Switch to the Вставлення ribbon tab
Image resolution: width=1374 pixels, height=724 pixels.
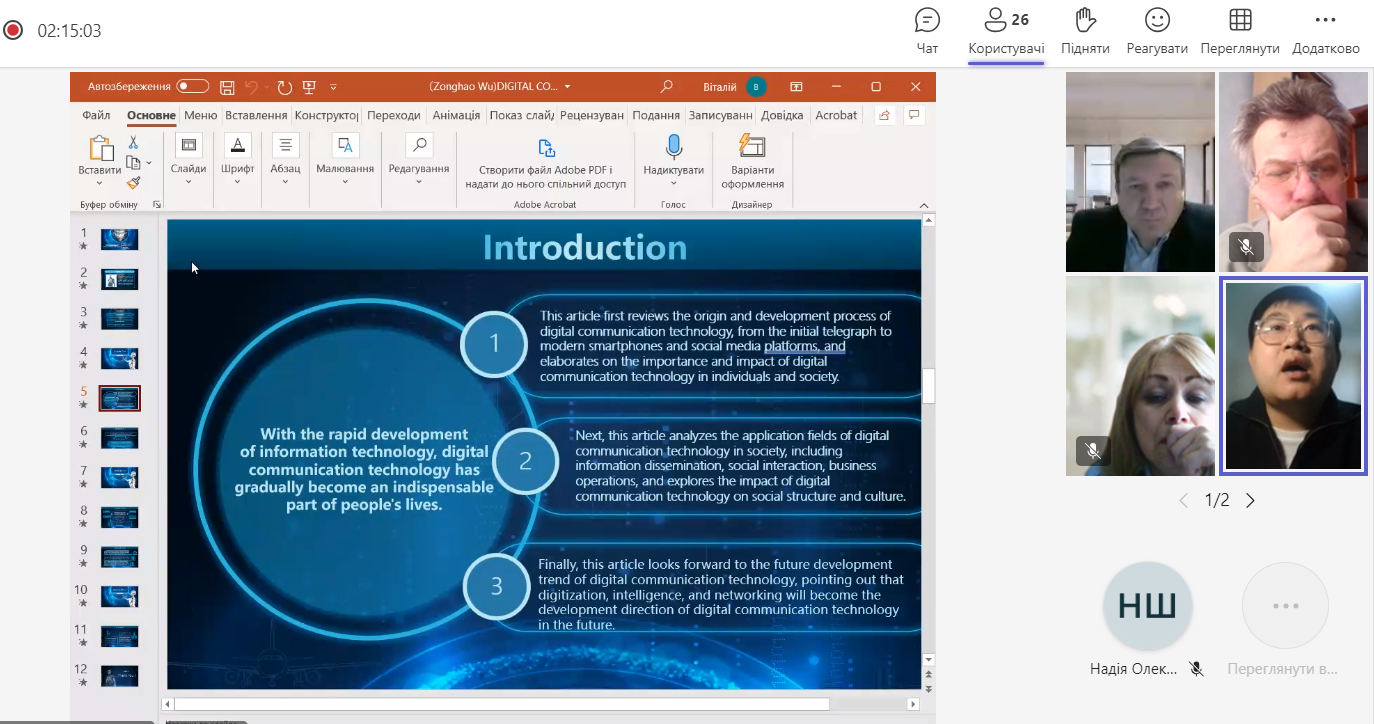(256, 115)
